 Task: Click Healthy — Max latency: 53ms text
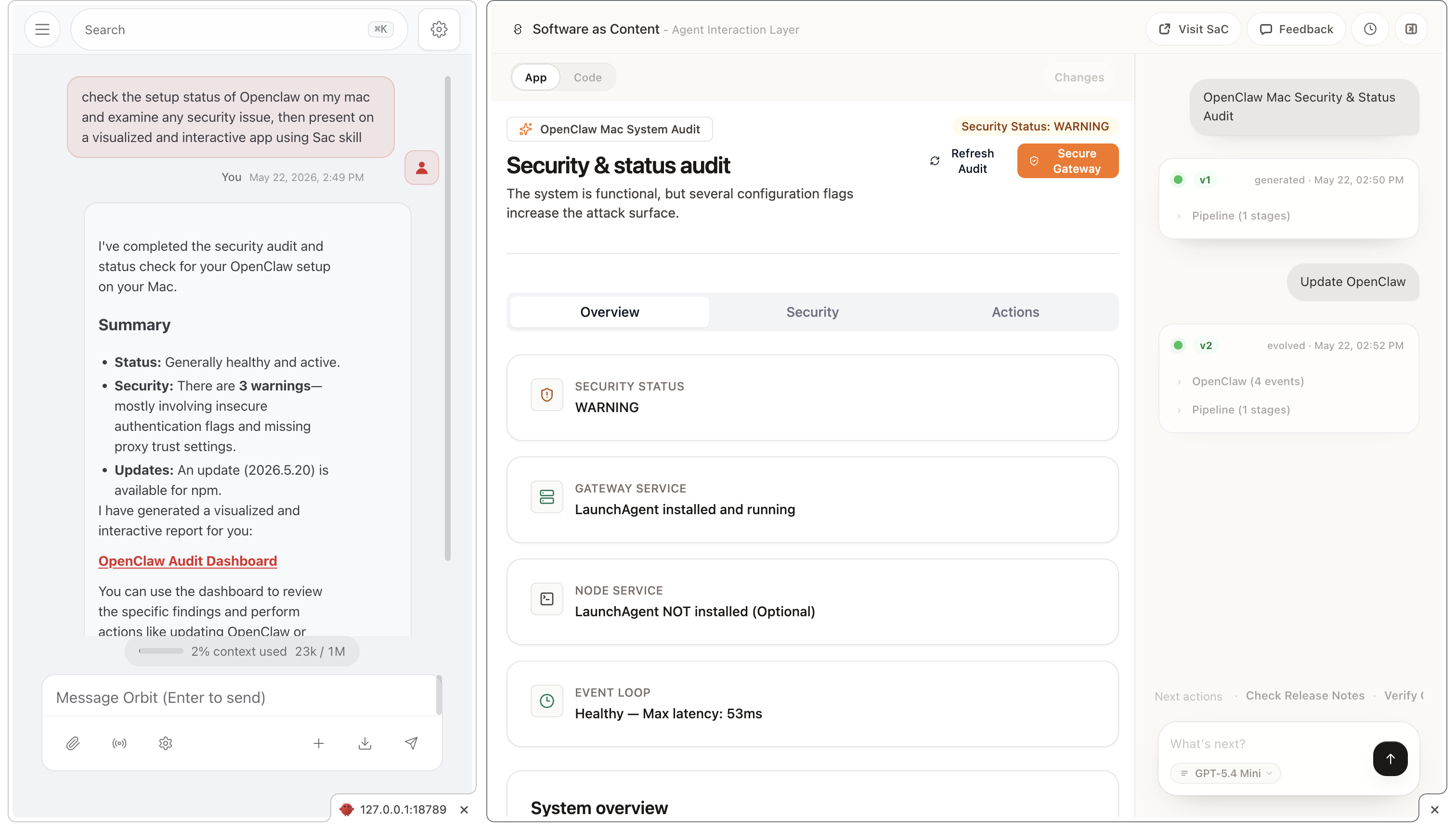(x=668, y=713)
